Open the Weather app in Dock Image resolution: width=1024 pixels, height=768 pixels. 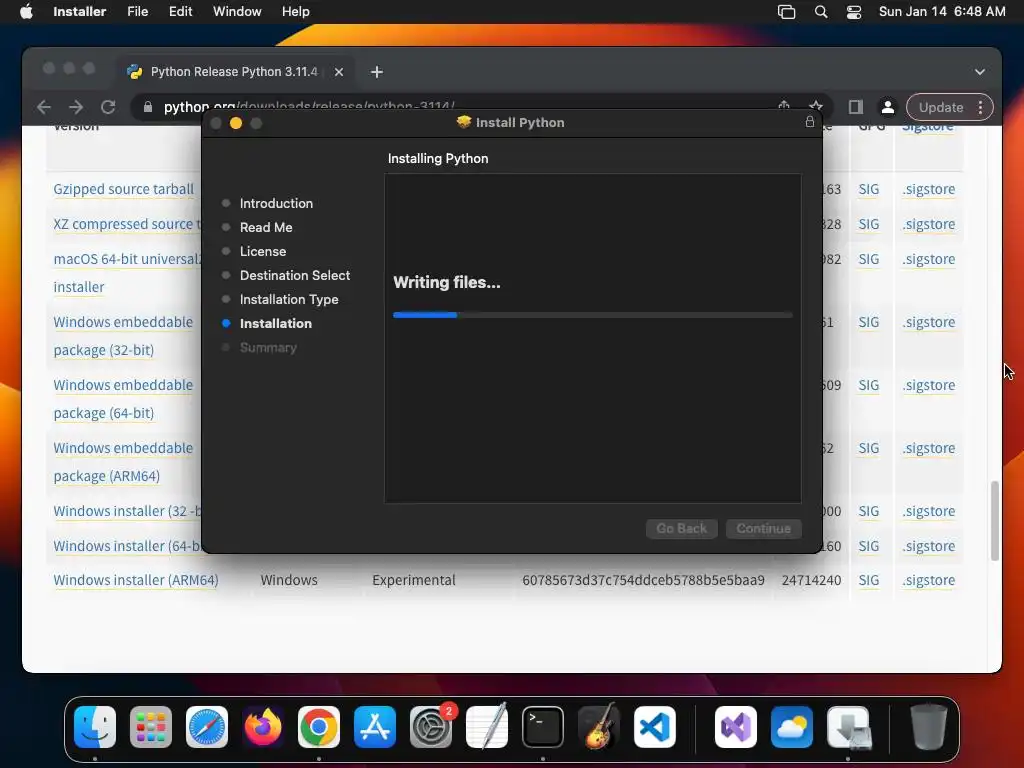(x=792, y=727)
